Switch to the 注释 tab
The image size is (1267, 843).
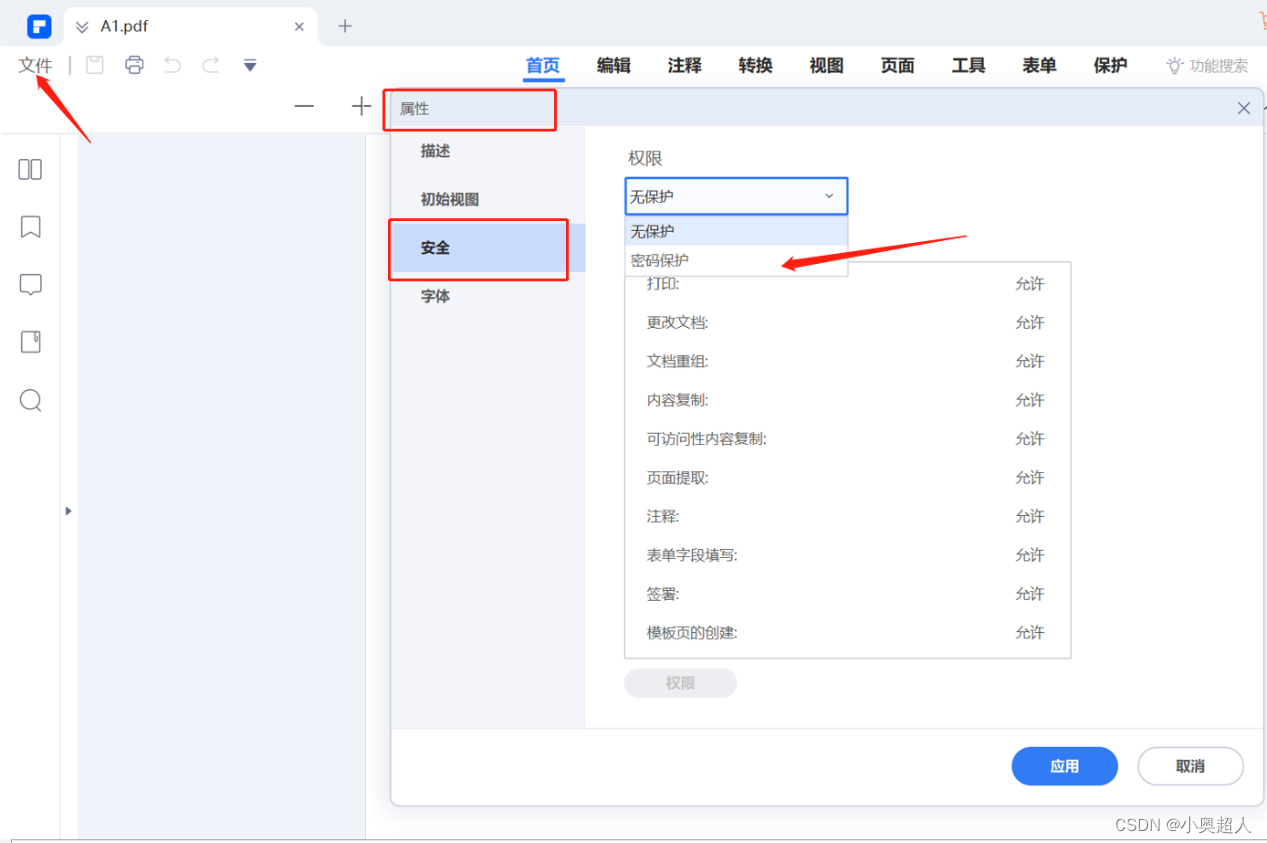click(x=685, y=66)
